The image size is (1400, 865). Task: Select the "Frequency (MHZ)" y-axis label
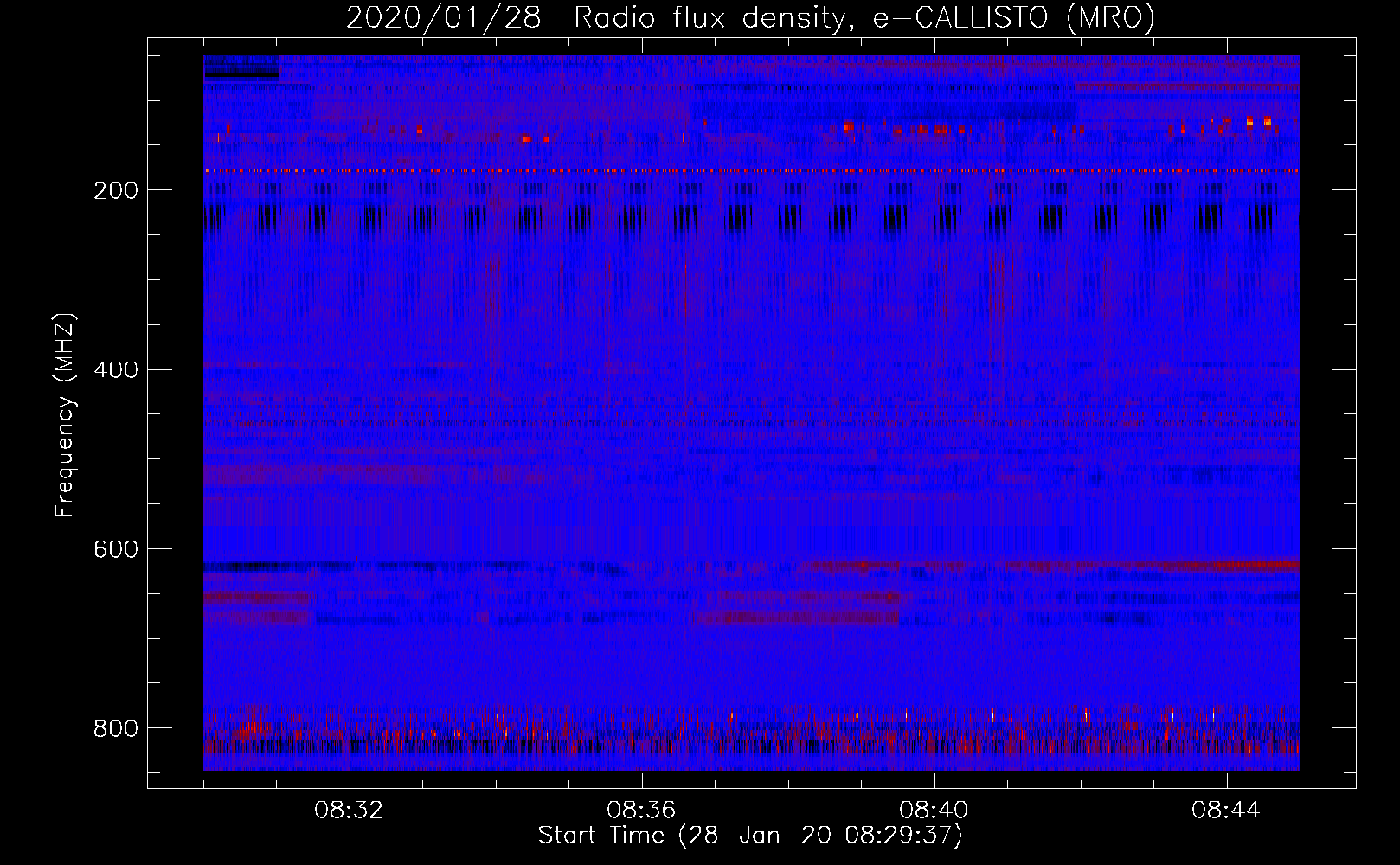tap(65, 414)
